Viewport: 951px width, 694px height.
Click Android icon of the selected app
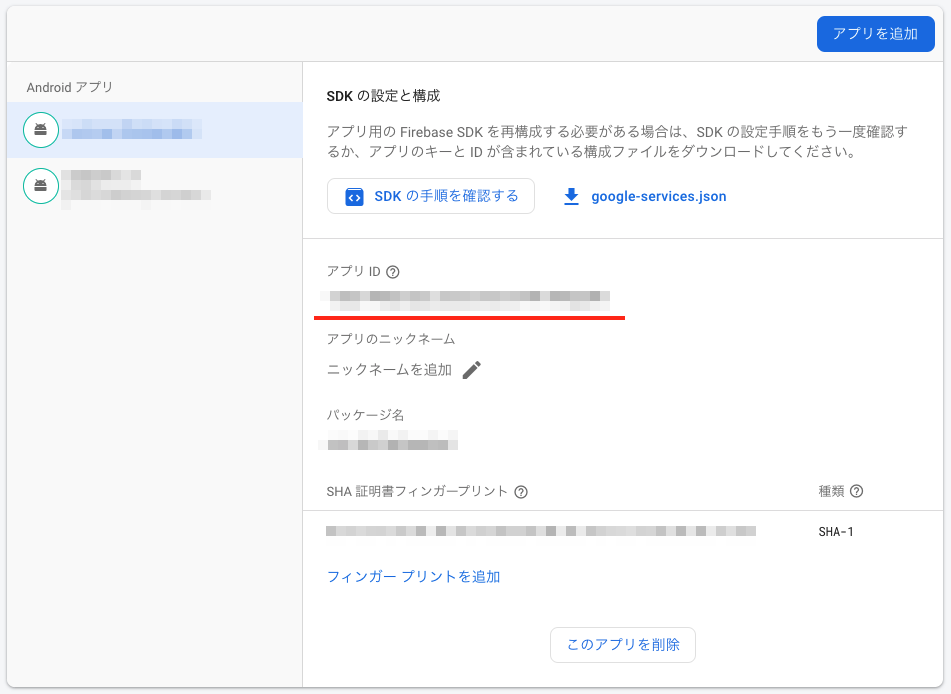click(x=41, y=130)
